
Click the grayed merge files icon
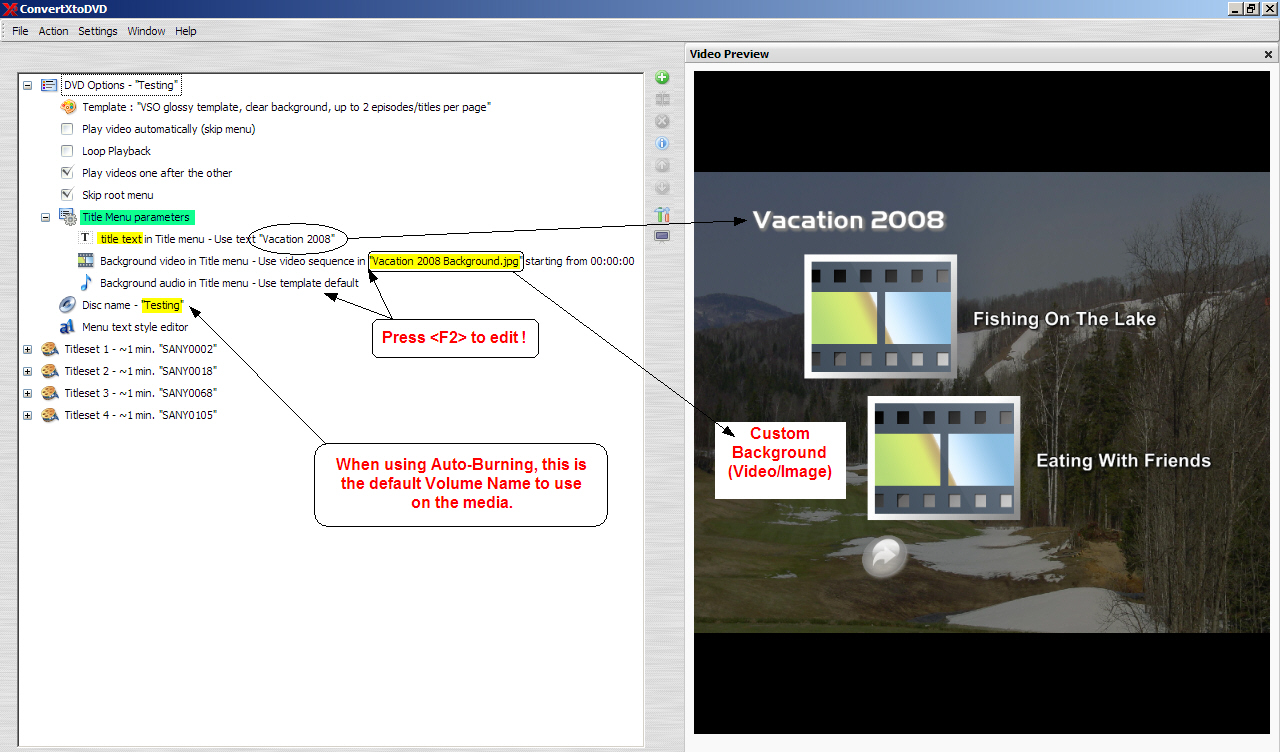[662, 99]
